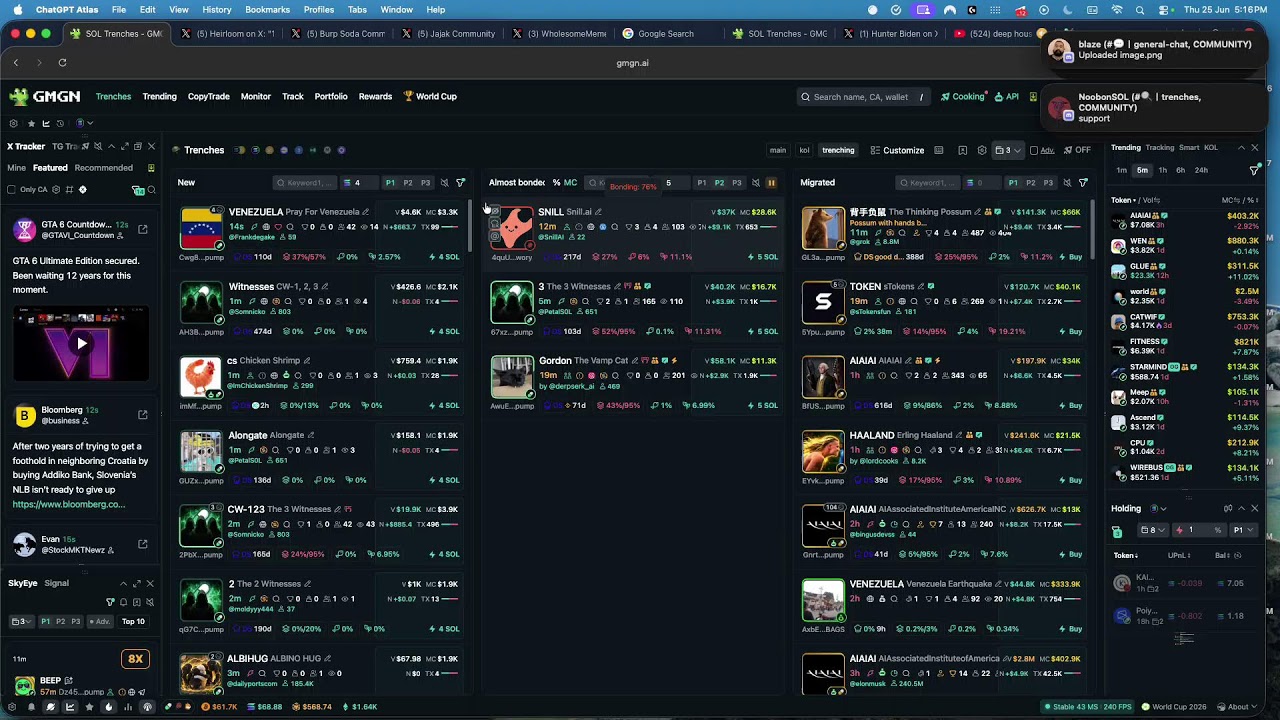The height and width of the screenshot is (720, 1280).
Task: Toggle the MC option in Almost bonded header
Action: [570, 183]
